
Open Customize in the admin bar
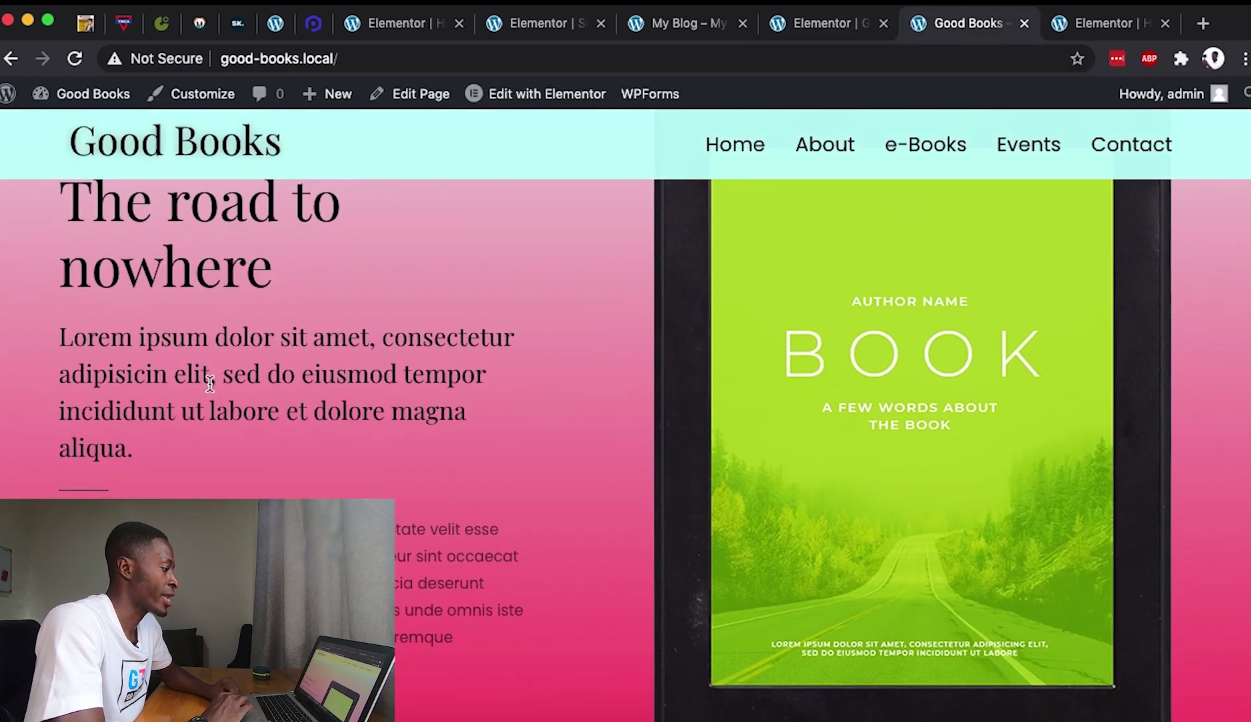coord(192,94)
